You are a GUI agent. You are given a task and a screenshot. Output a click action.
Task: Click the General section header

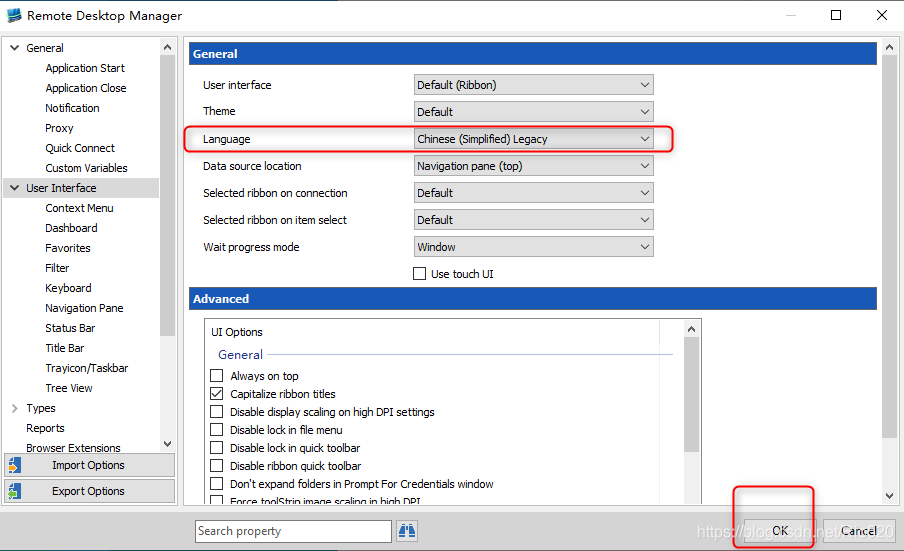tap(533, 54)
